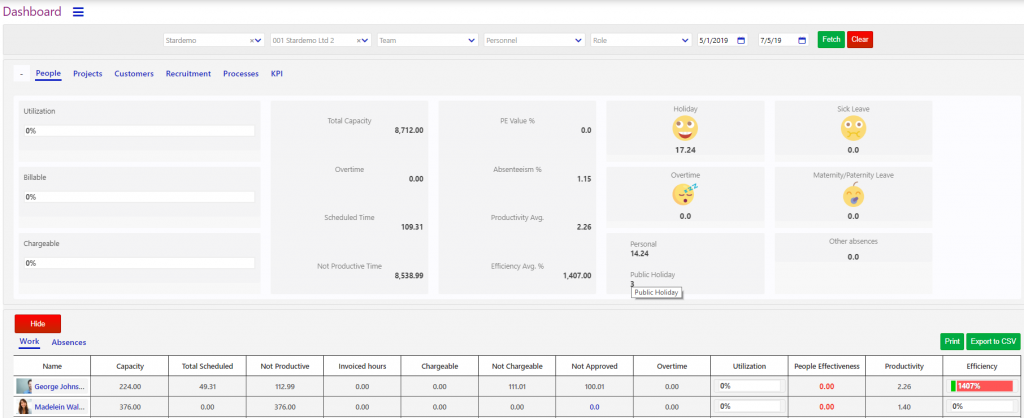Click Efficiency Avg. % value 1,407.00
Screen dimensions: 1024x418
click(x=577, y=276)
